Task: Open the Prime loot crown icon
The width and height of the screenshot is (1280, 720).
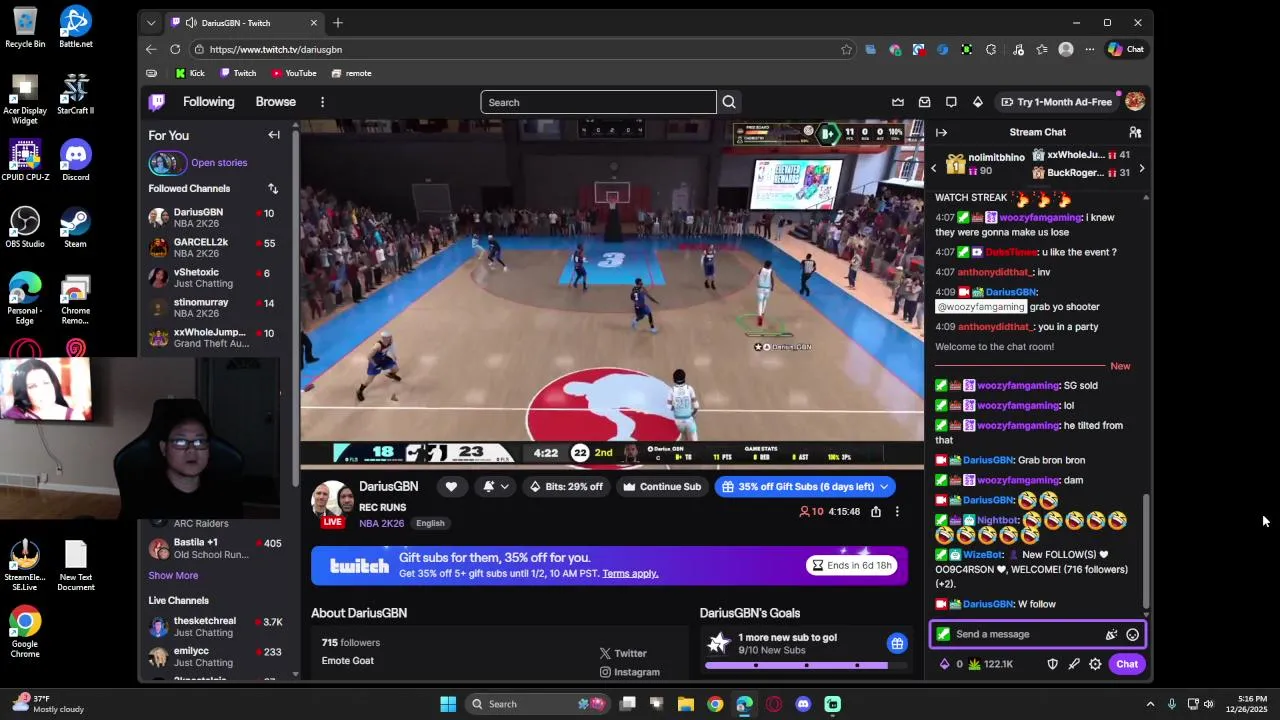Action: pyautogui.click(x=898, y=102)
